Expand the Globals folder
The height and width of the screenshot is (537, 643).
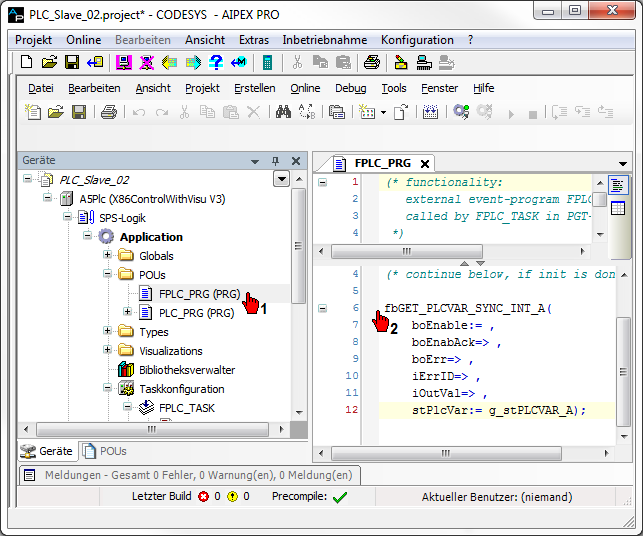coord(107,255)
